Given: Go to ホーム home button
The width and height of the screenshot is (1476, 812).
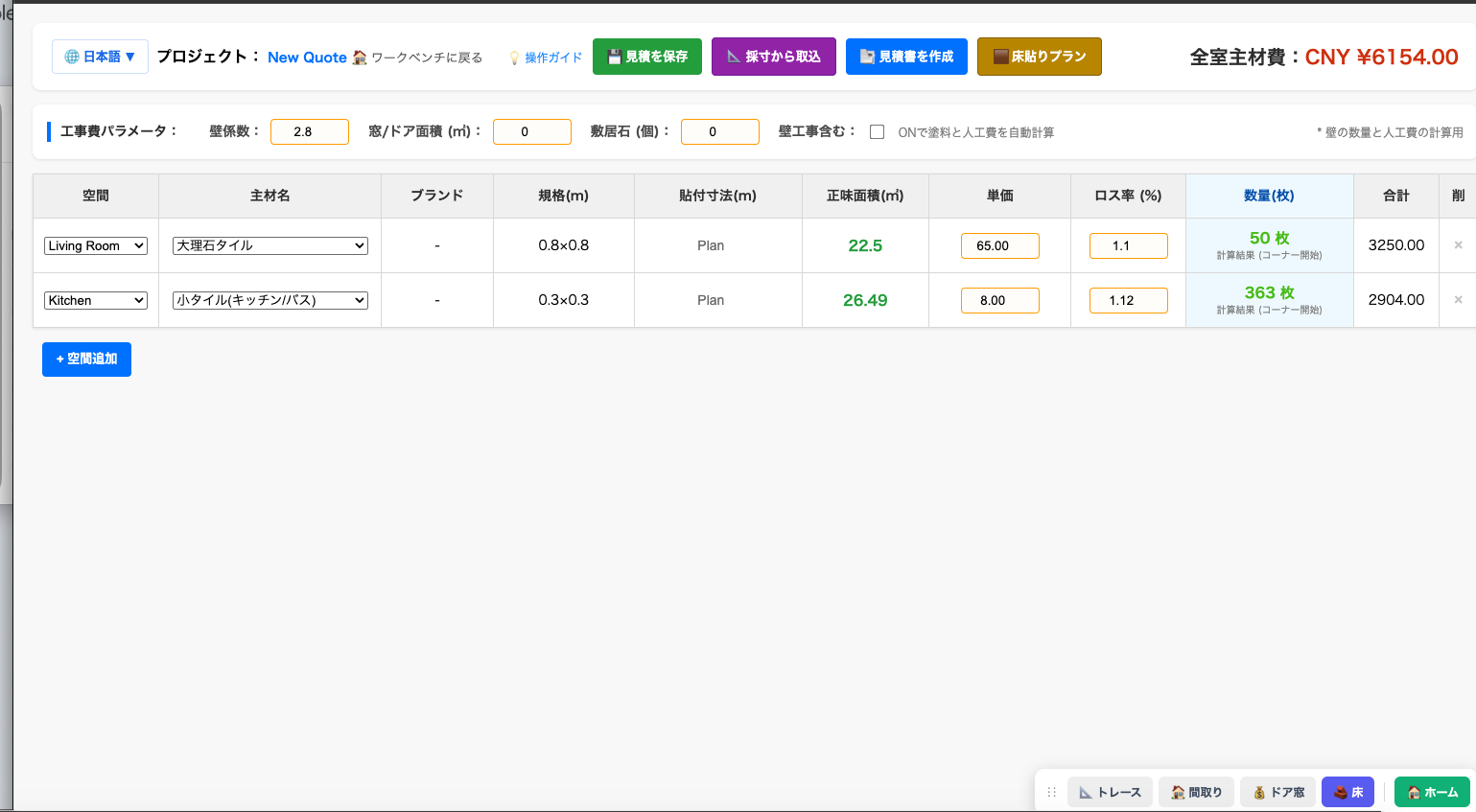Looking at the screenshot, I should 1432,792.
